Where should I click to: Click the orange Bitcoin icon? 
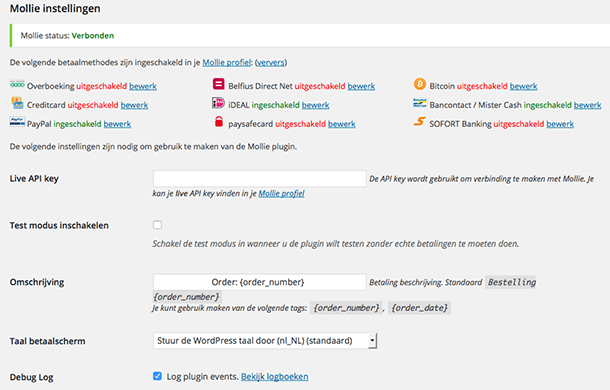(x=420, y=84)
